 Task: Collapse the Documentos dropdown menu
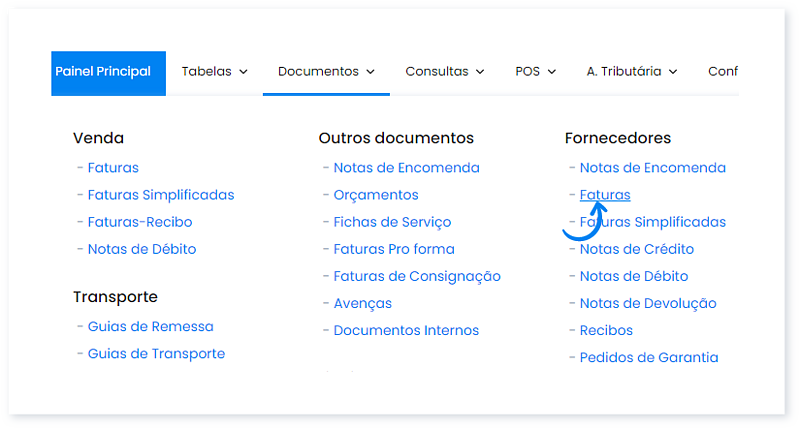[x=326, y=72]
